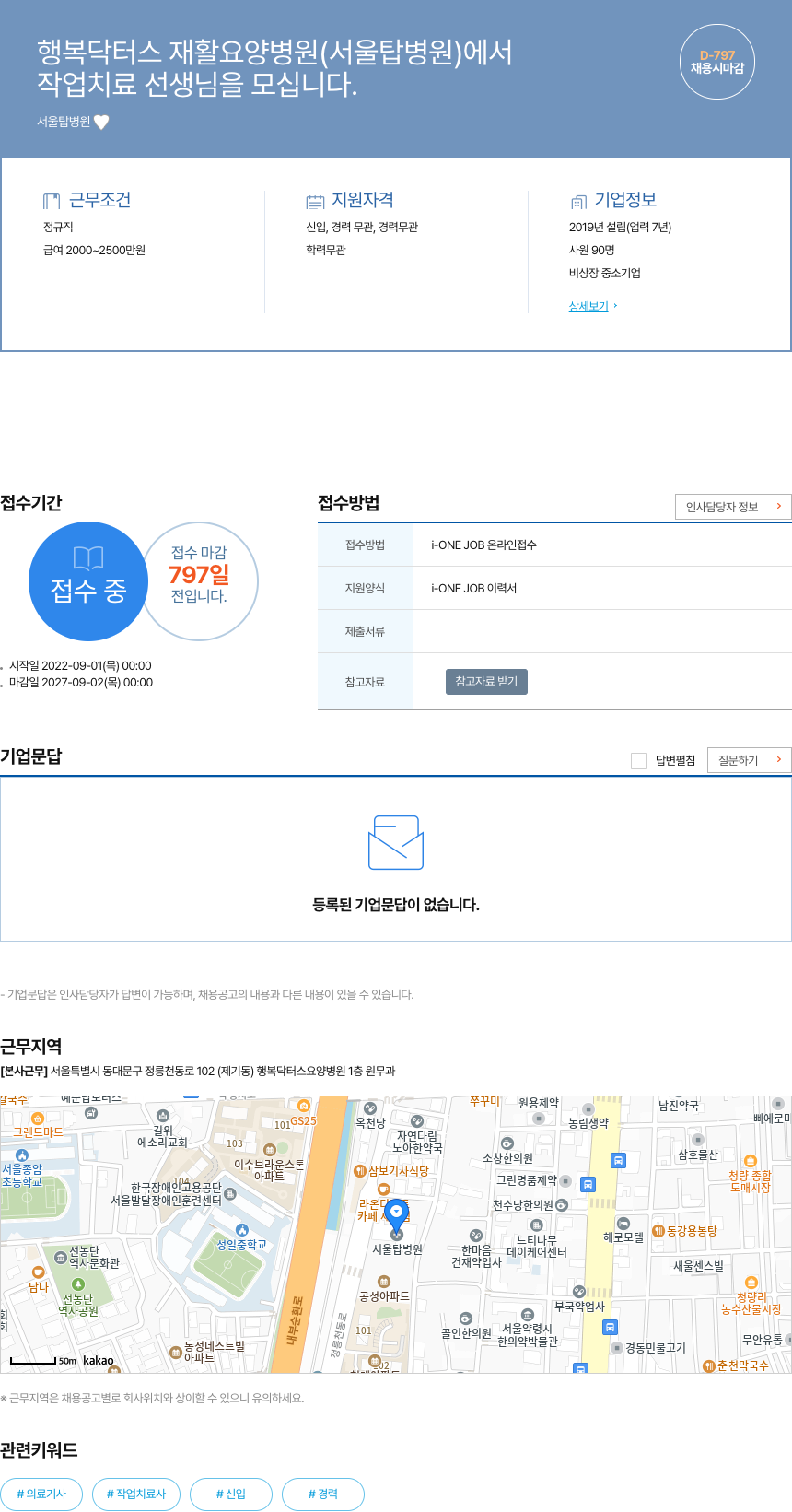Click the 지원자격 calendar icon
The height and width of the screenshot is (1512, 792).
coord(315,202)
